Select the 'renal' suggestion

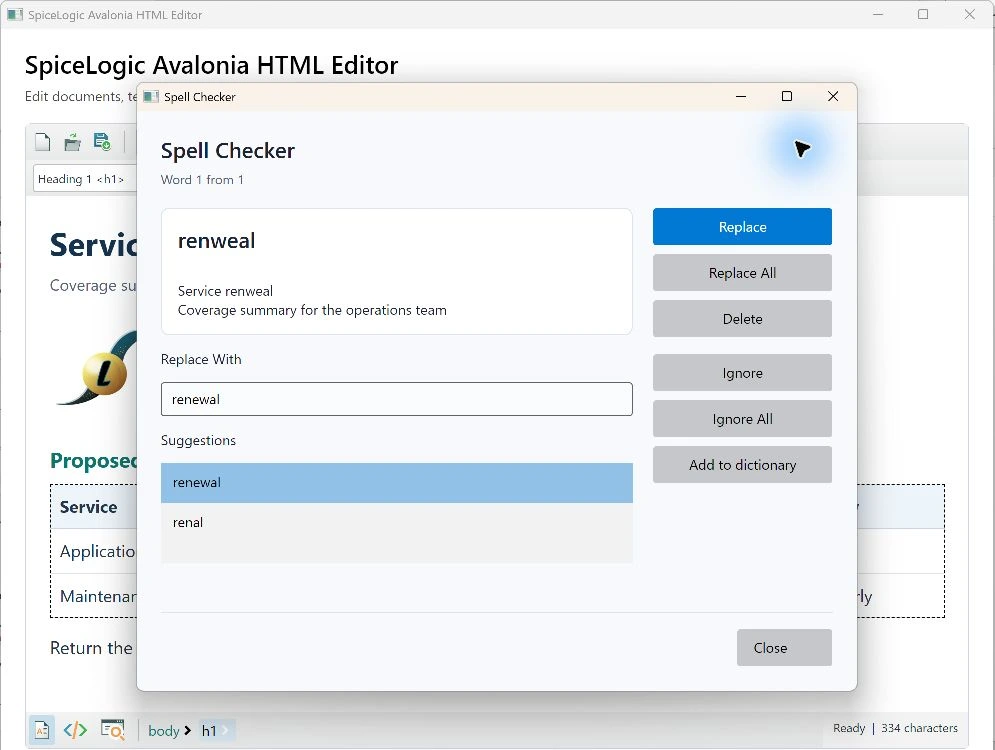[x=397, y=523]
